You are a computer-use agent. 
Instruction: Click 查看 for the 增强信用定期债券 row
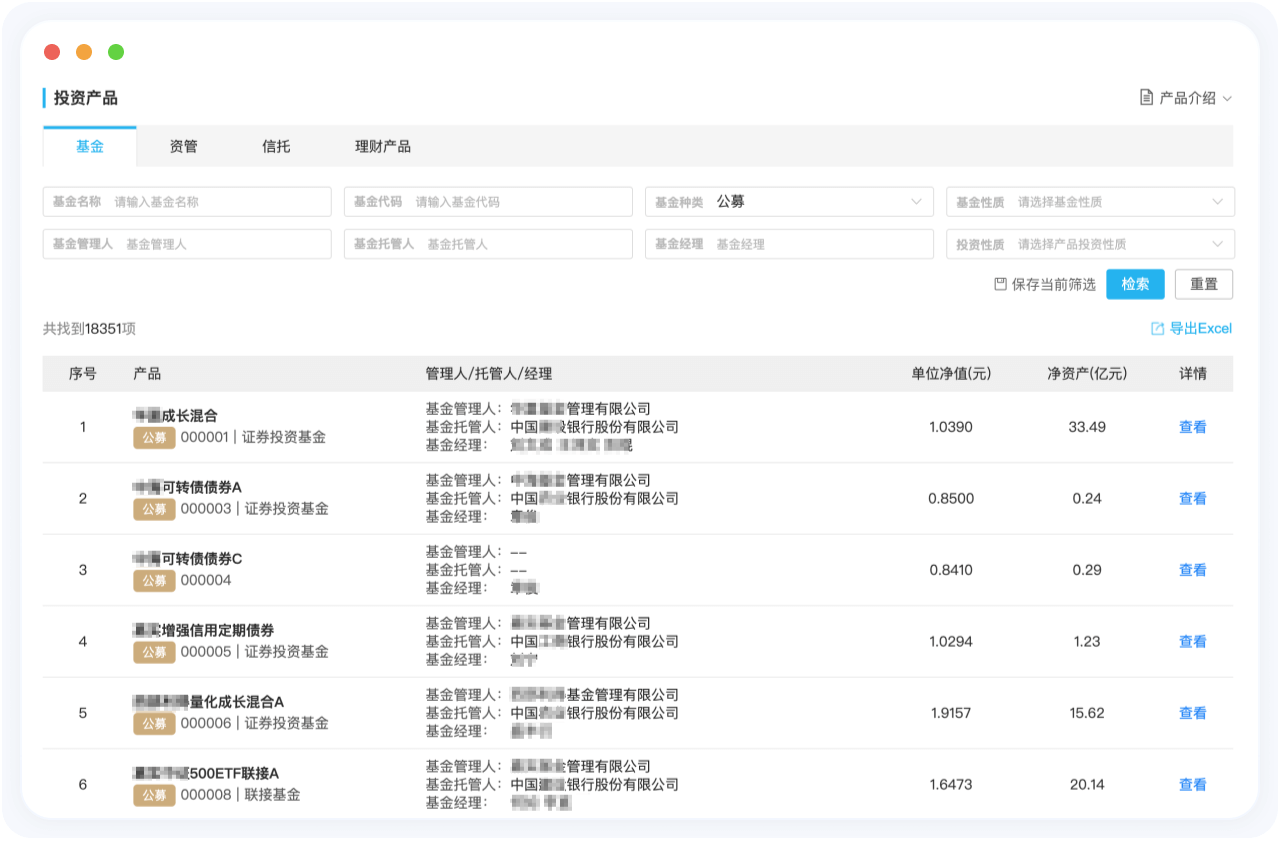pyautogui.click(x=1193, y=641)
